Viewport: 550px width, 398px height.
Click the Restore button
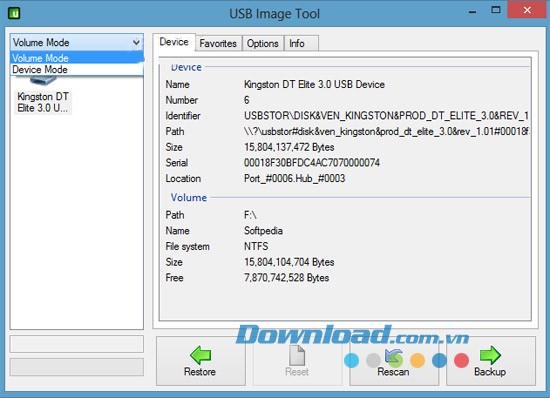coord(201,361)
